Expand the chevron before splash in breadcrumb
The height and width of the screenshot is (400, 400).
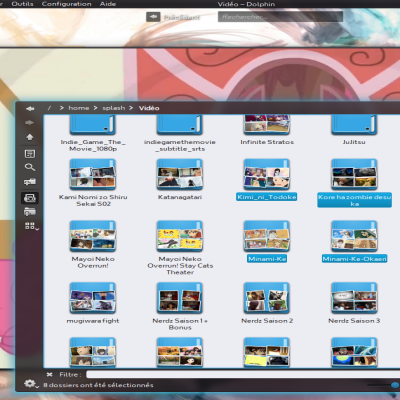(95, 108)
